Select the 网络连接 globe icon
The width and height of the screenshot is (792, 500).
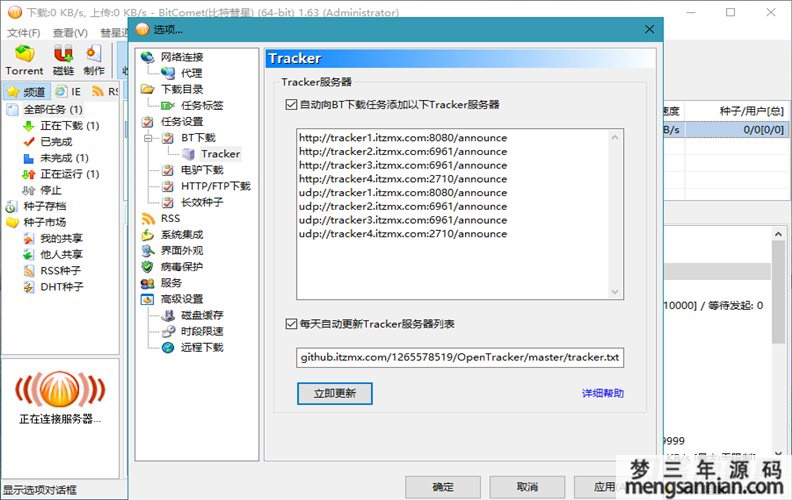(x=147, y=57)
